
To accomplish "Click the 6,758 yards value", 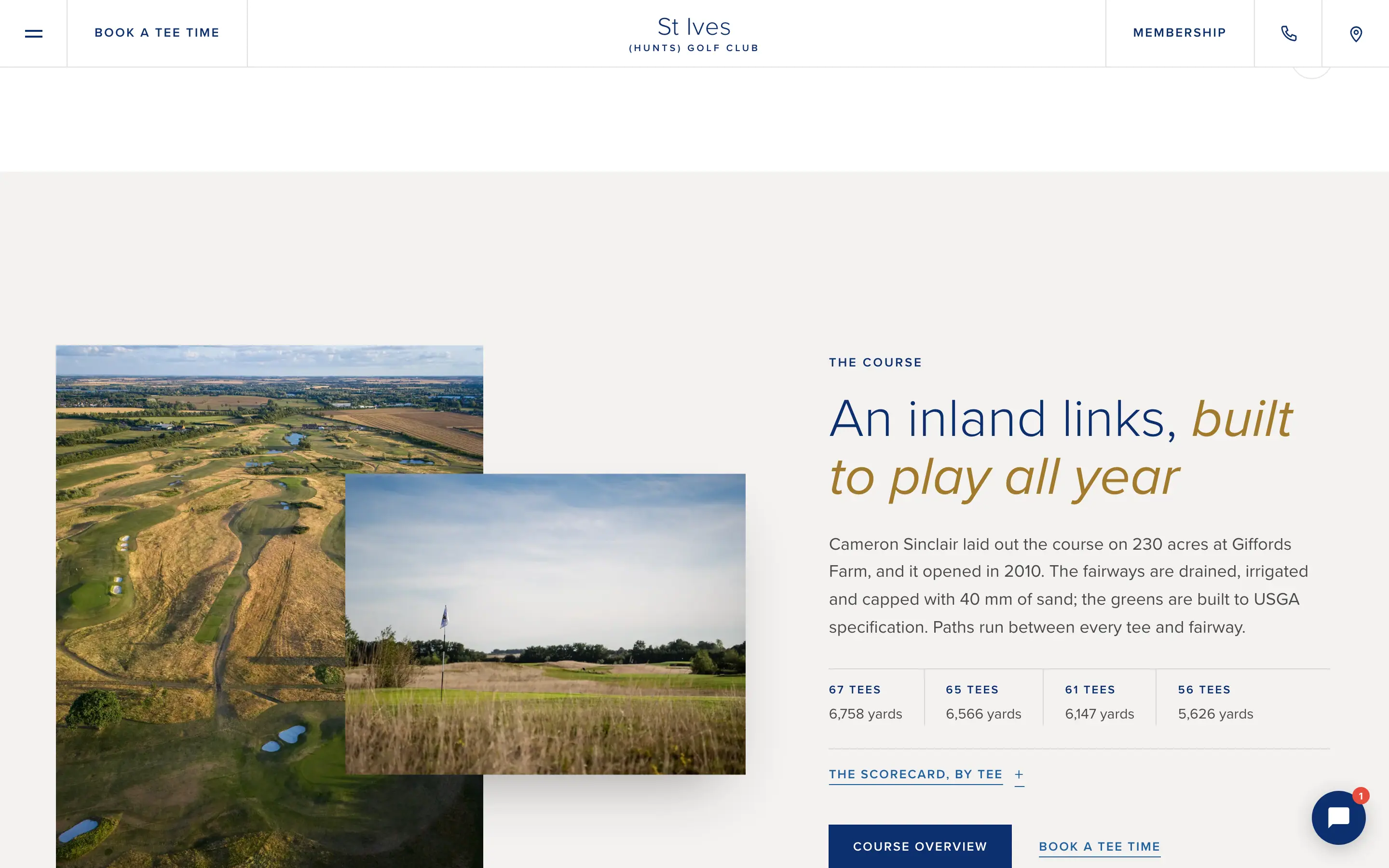I will 866,714.
